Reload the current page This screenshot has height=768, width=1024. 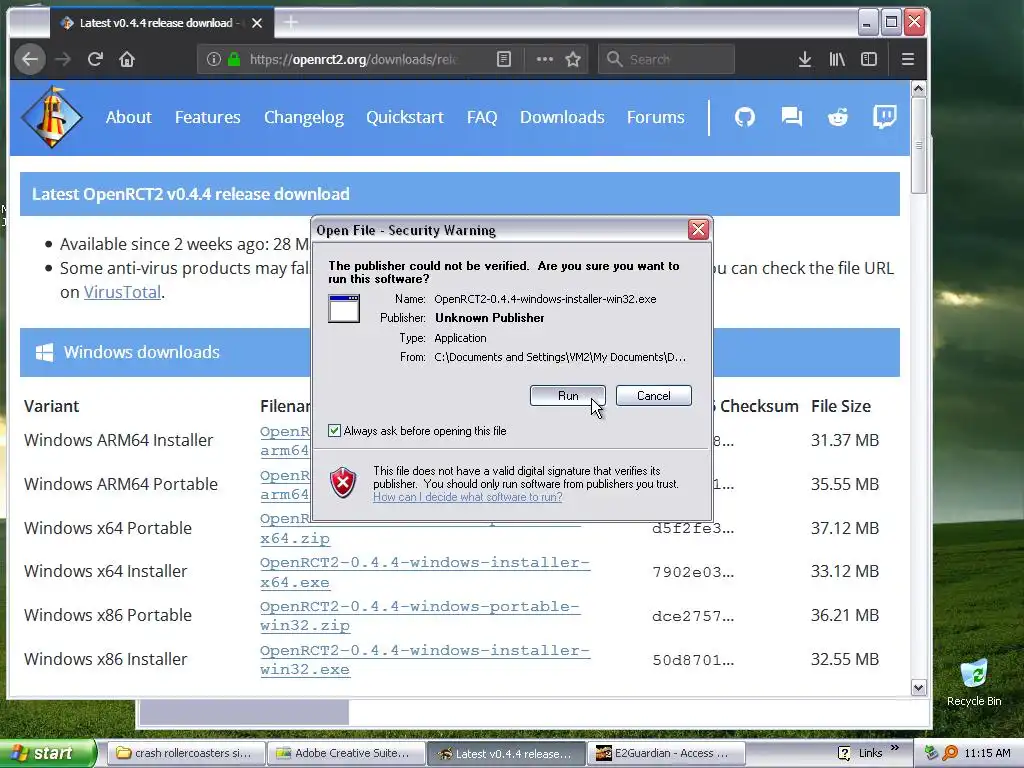(x=95, y=59)
